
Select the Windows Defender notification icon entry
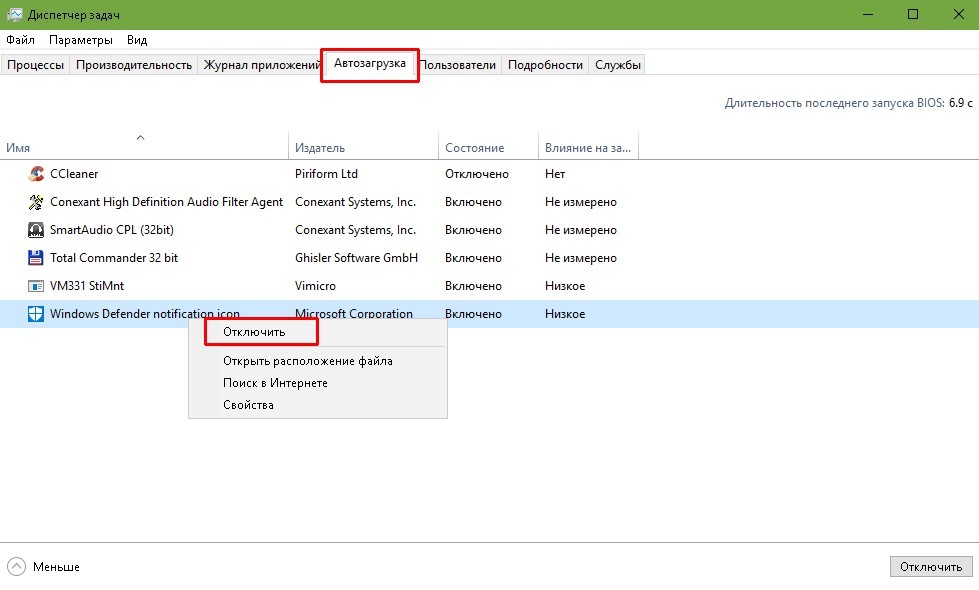click(x=145, y=313)
